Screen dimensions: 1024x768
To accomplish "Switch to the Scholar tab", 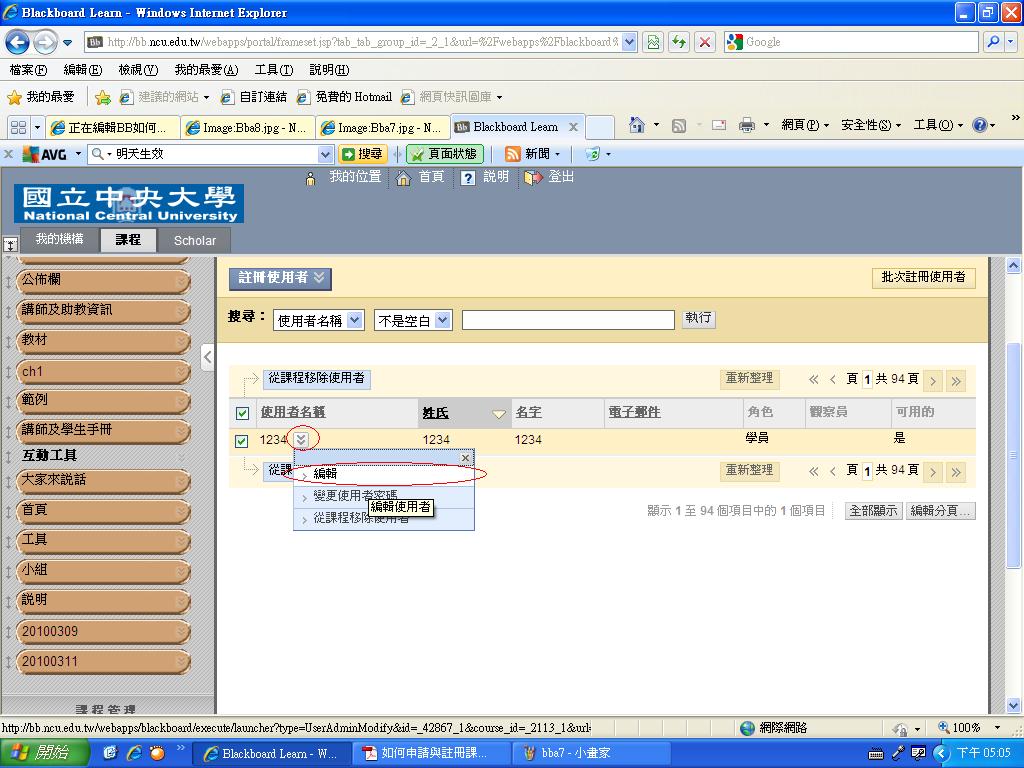I will (195, 240).
